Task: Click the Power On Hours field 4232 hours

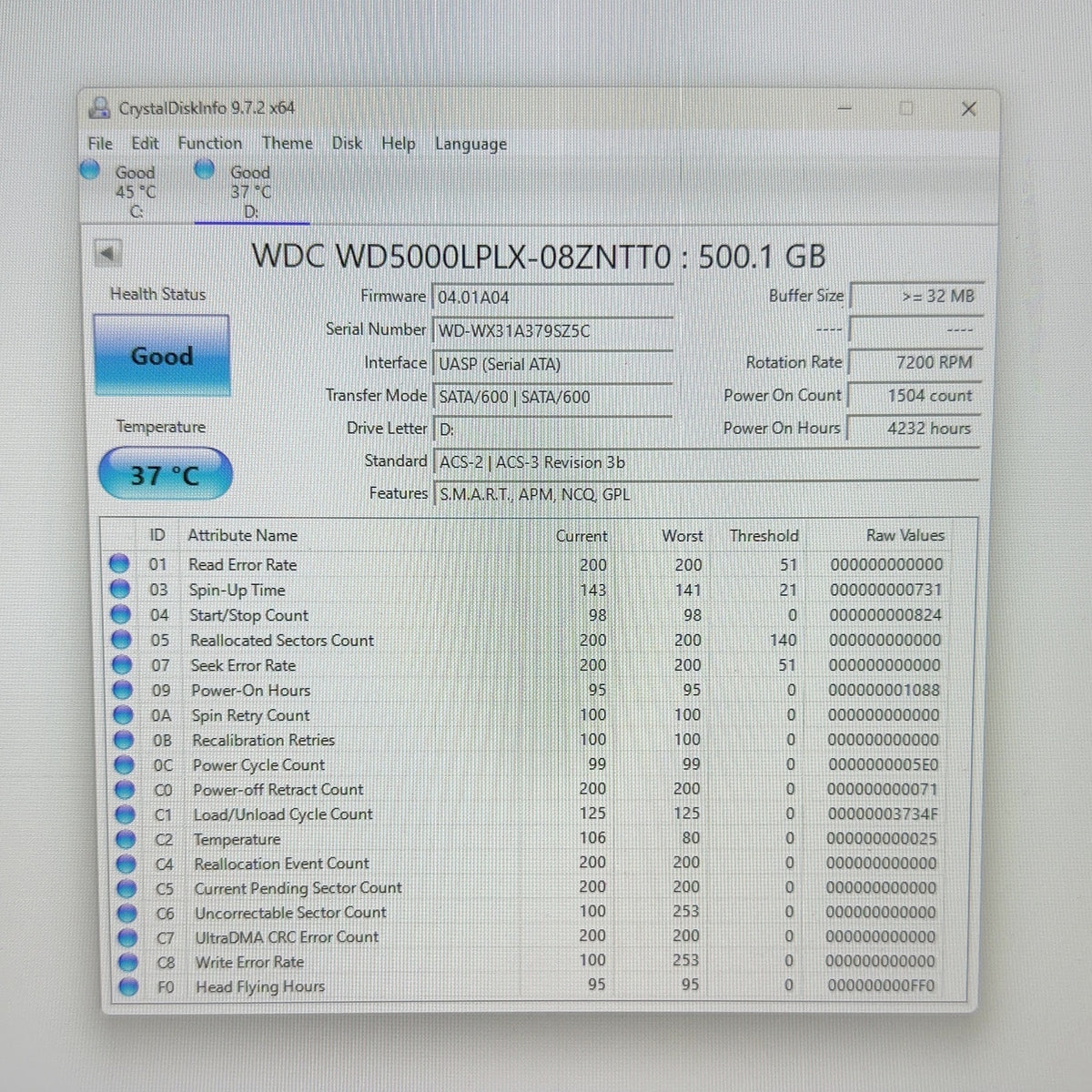Action: [915, 428]
